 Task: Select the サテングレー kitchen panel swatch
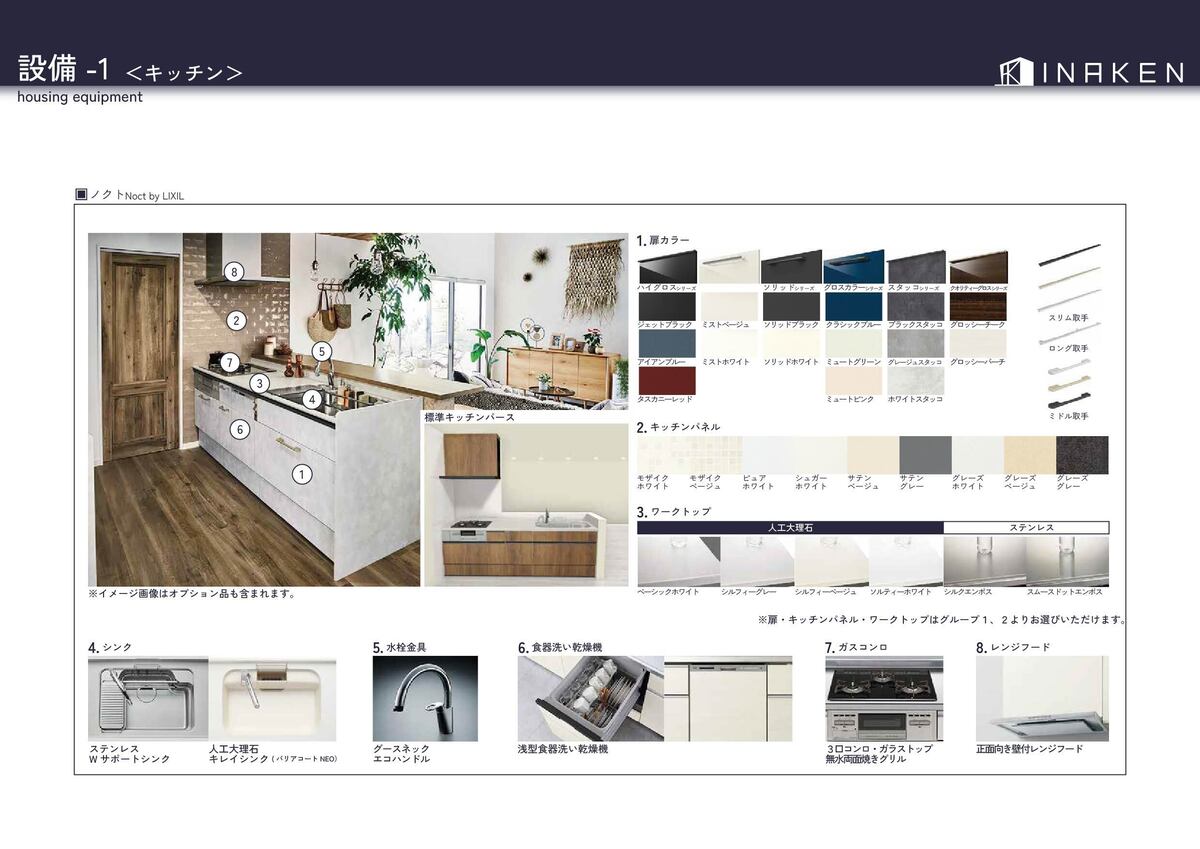coord(925,454)
